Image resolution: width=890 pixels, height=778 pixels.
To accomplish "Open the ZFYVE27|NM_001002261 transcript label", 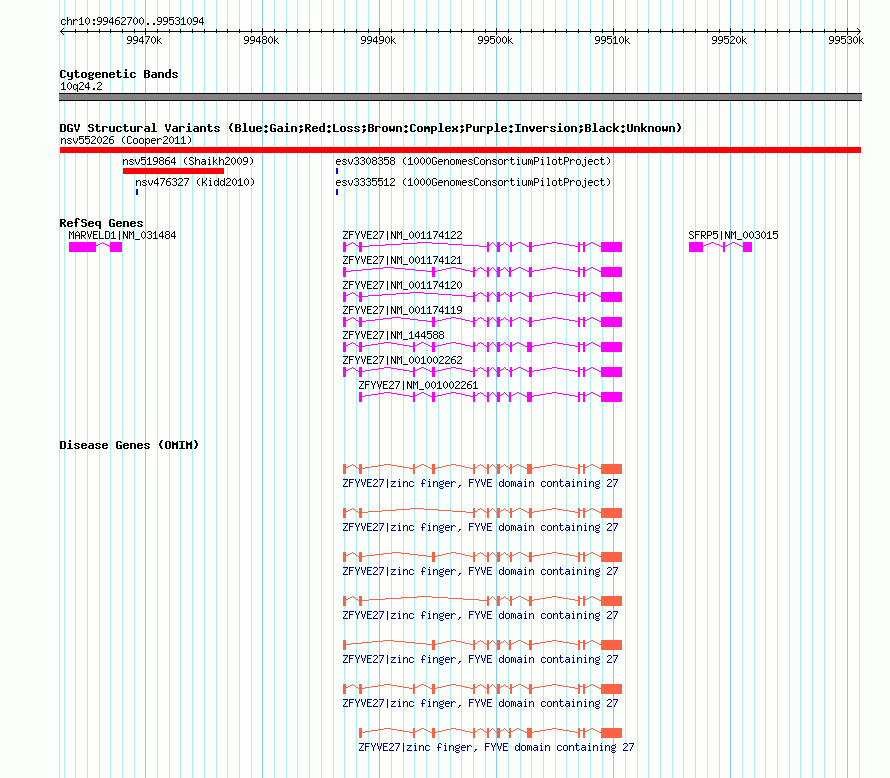I will point(418,385).
